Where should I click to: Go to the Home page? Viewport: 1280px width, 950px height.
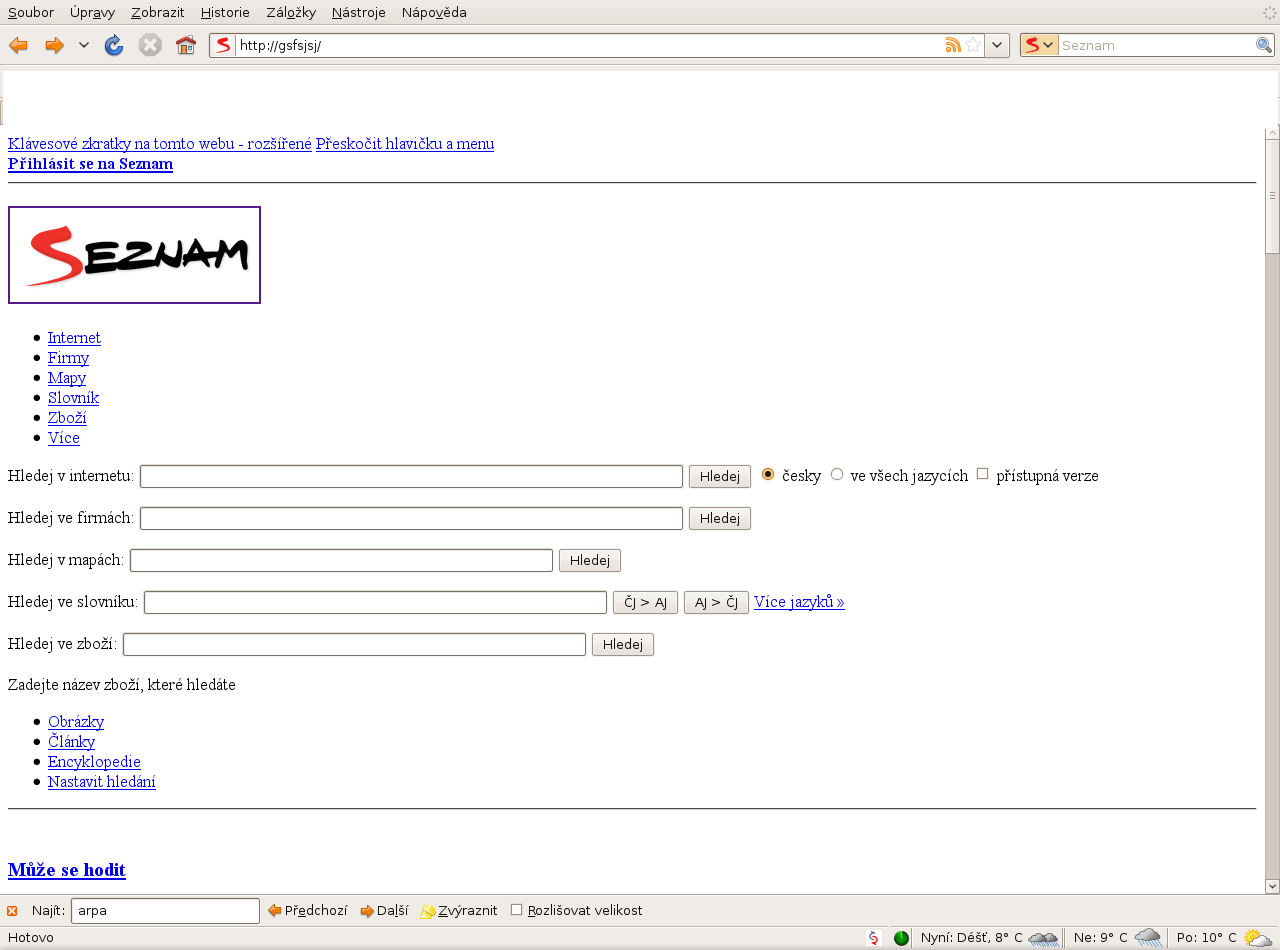click(x=186, y=45)
